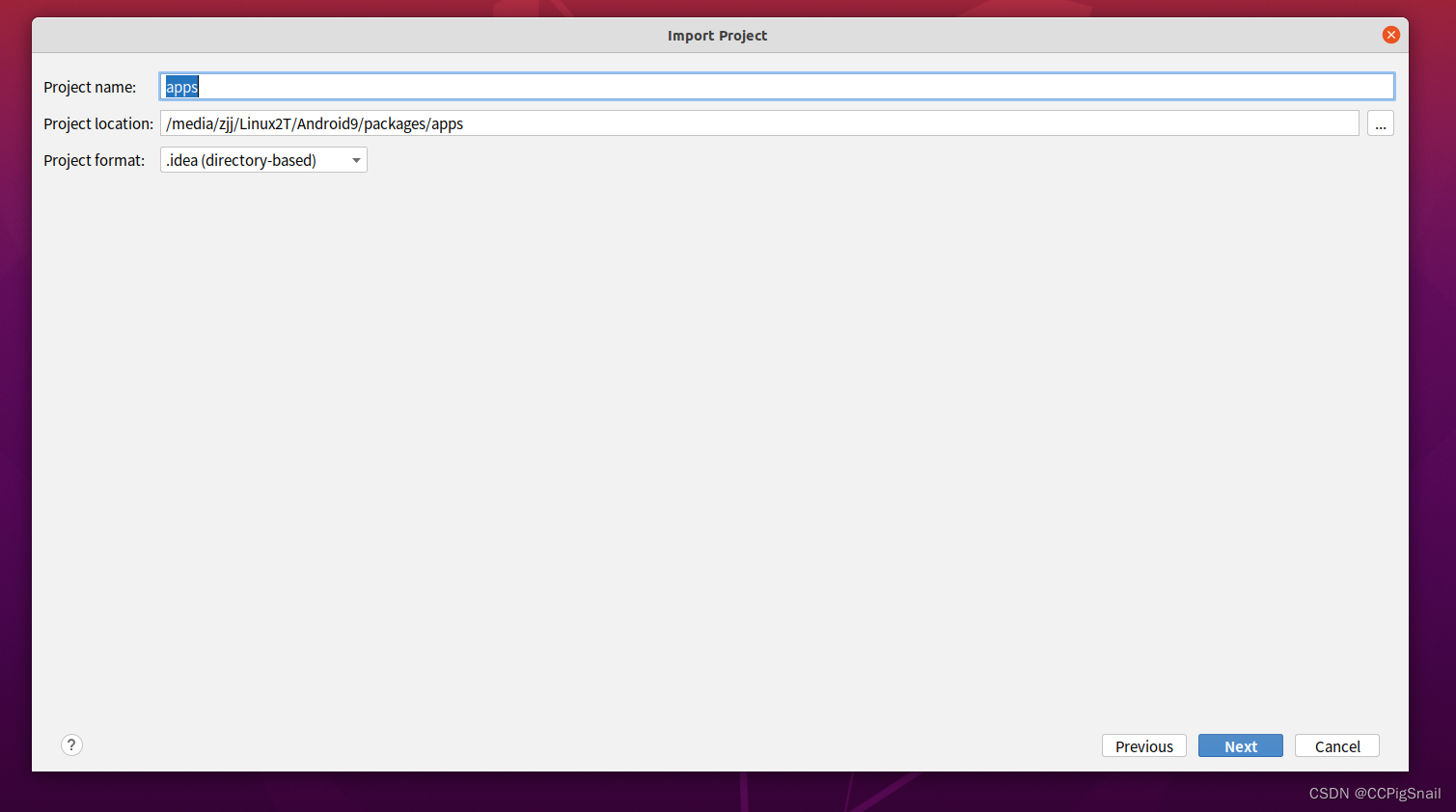Click the Project name input field
The width and height of the screenshot is (1456, 812).
point(777,87)
